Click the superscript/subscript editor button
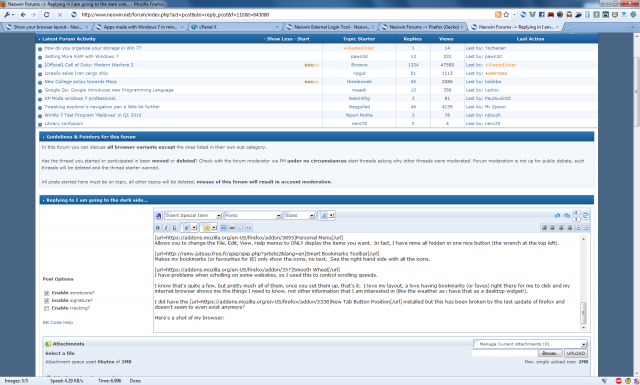This screenshot has height=385, width=640. (186, 228)
